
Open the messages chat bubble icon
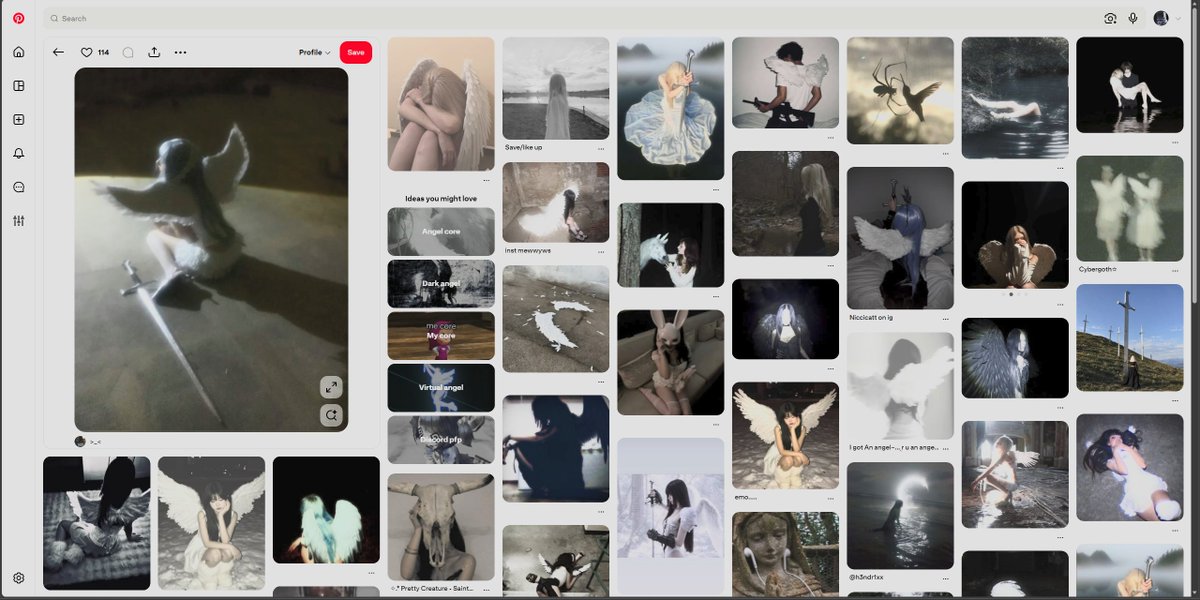point(18,187)
